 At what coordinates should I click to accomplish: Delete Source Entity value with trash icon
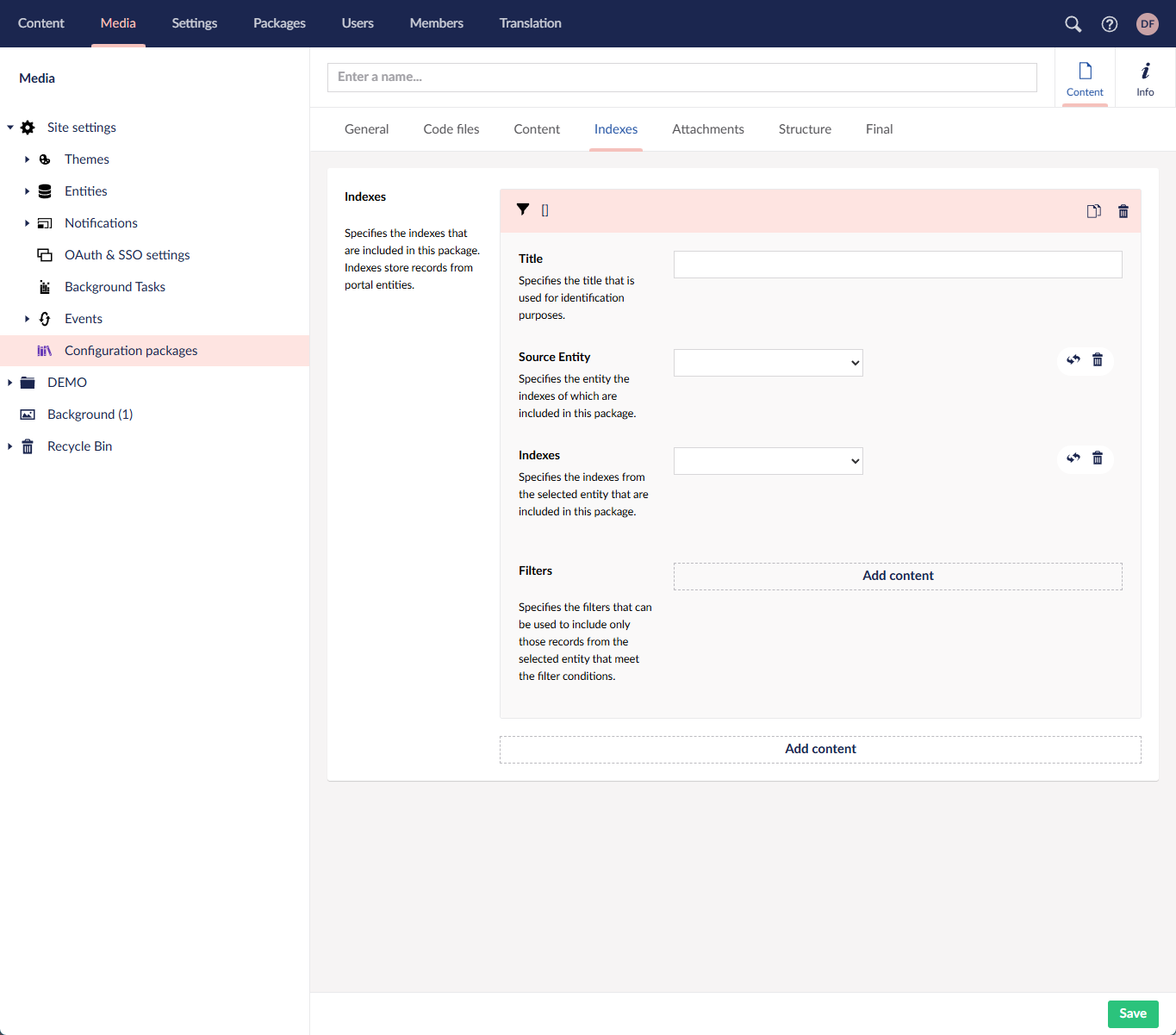[x=1098, y=360]
